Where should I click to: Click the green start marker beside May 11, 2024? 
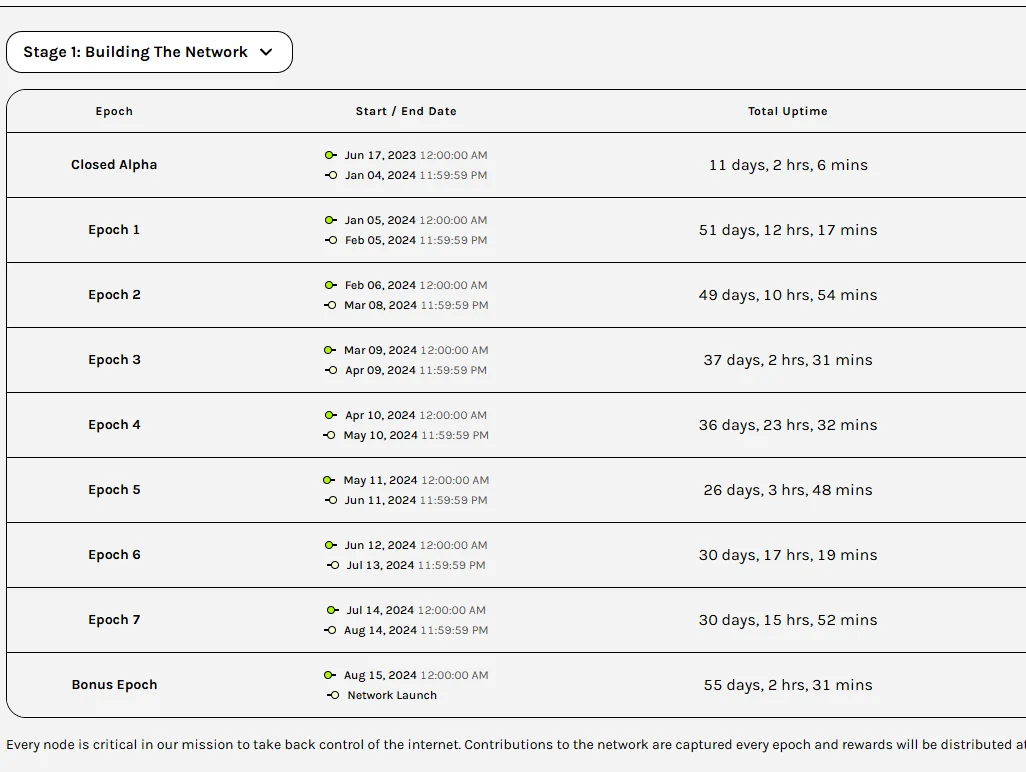click(329, 480)
